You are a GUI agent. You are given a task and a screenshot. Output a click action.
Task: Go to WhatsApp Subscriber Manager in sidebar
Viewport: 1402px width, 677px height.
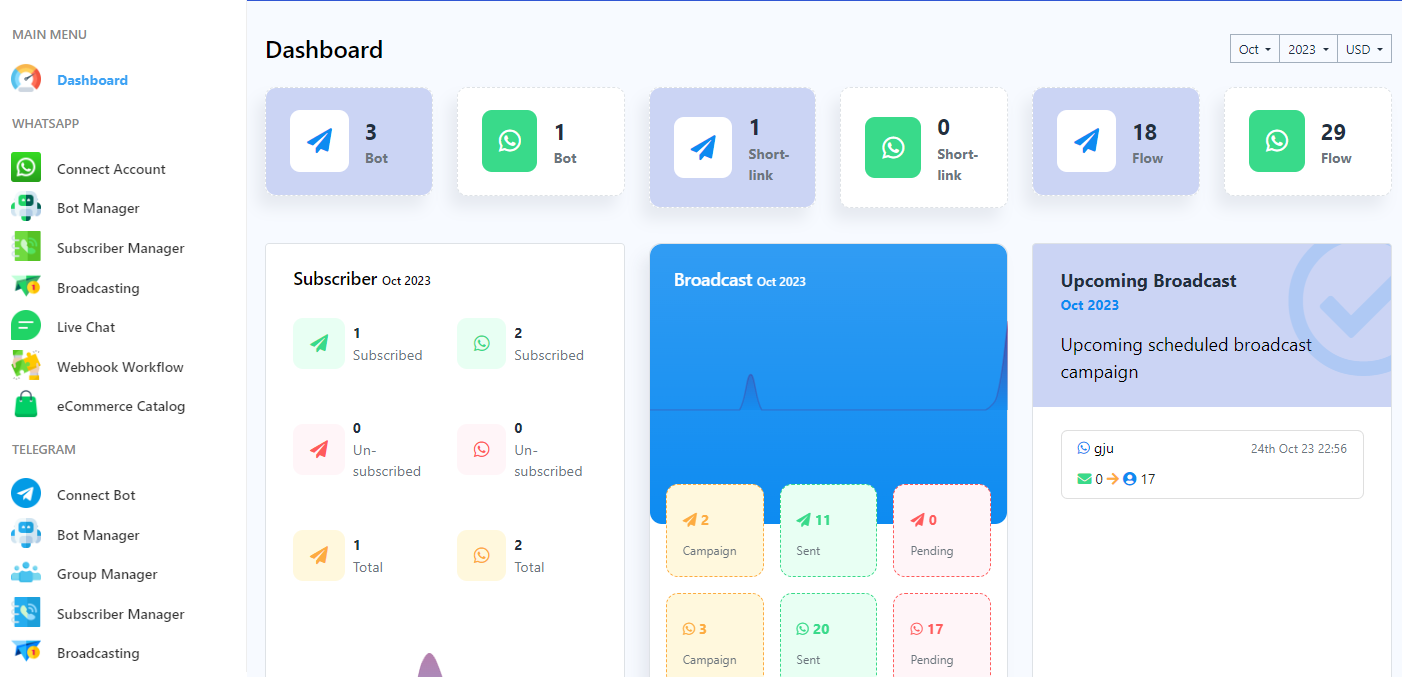pyautogui.click(x=120, y=248)
